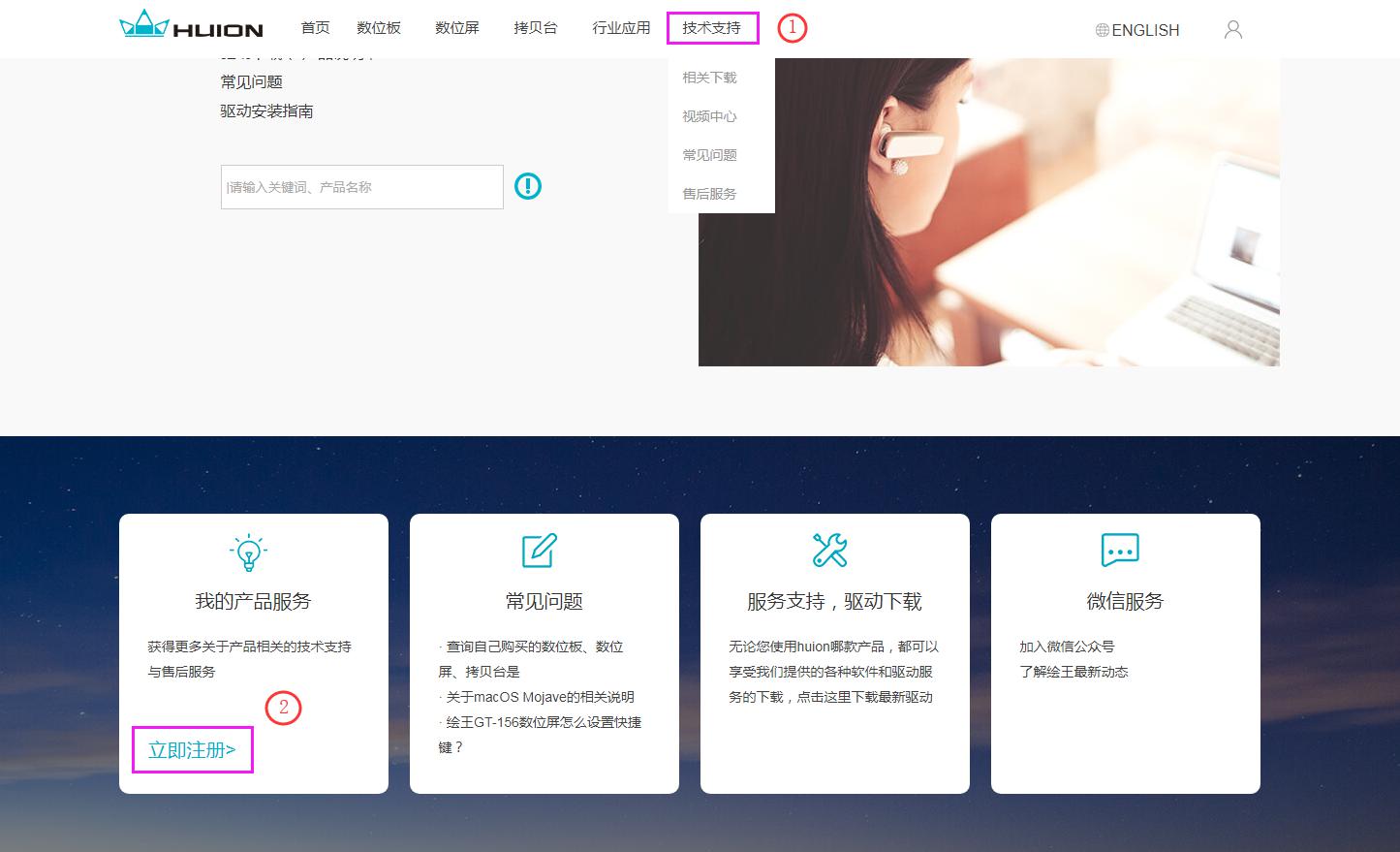Choose 售后服务 in the dropdown list
This screenshot has height=852, width=1400.
pos(709,194)
